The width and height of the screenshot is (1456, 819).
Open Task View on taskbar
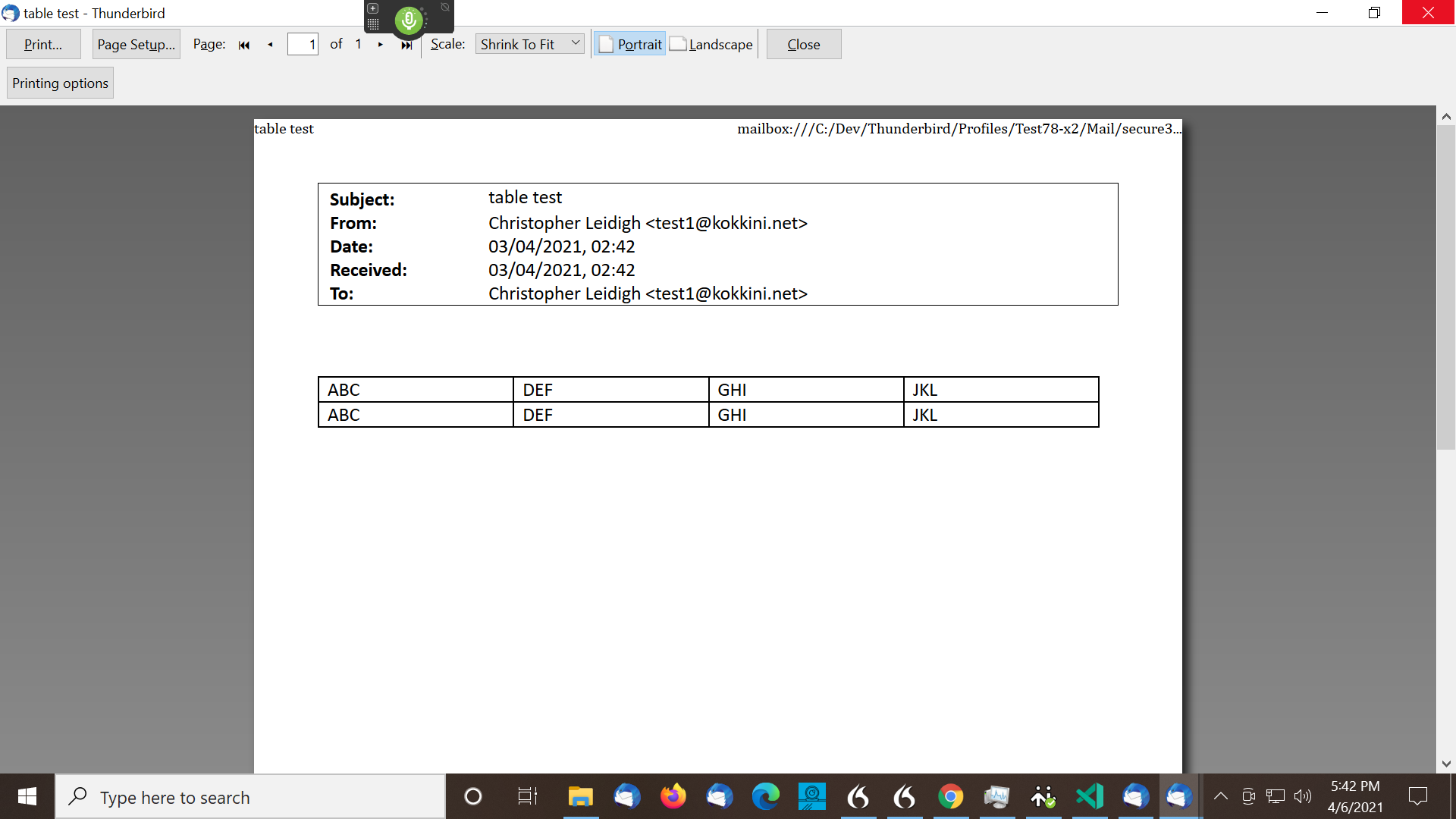click(527, 796)
